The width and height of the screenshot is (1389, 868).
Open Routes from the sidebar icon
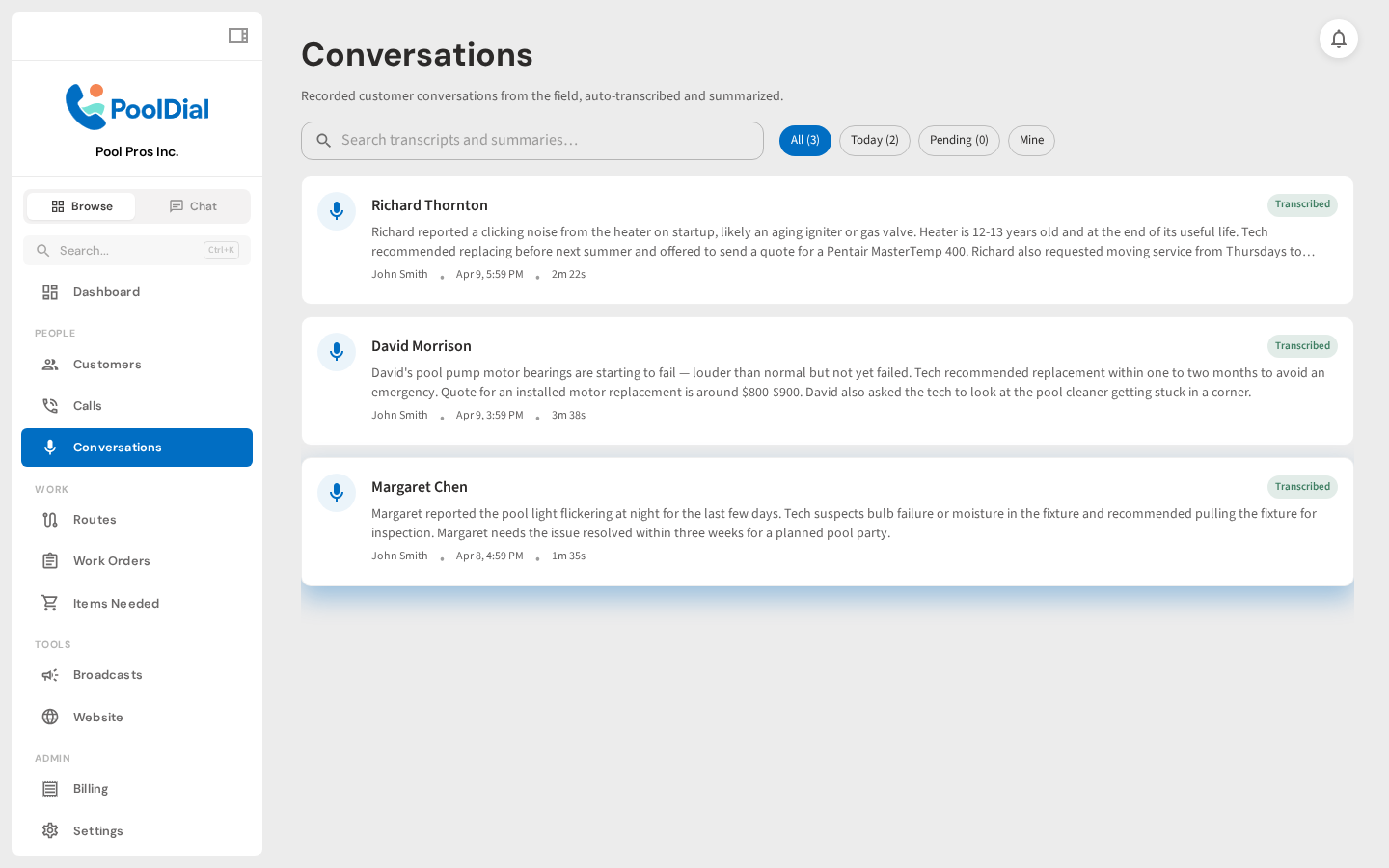[x=50, y=519]
